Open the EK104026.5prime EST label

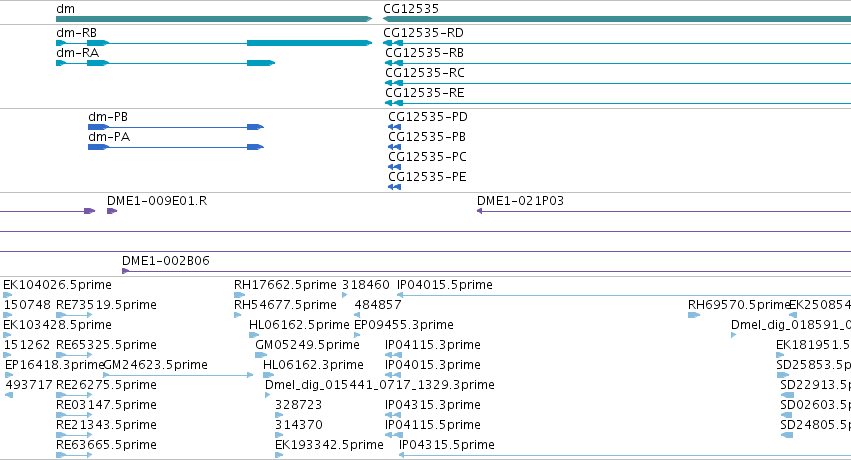58,285
